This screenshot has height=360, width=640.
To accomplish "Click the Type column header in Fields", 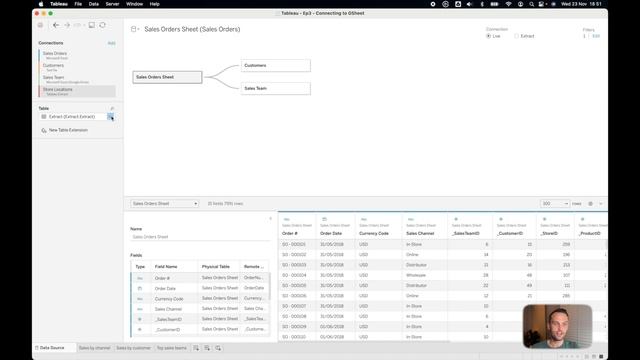I will 140,267.
